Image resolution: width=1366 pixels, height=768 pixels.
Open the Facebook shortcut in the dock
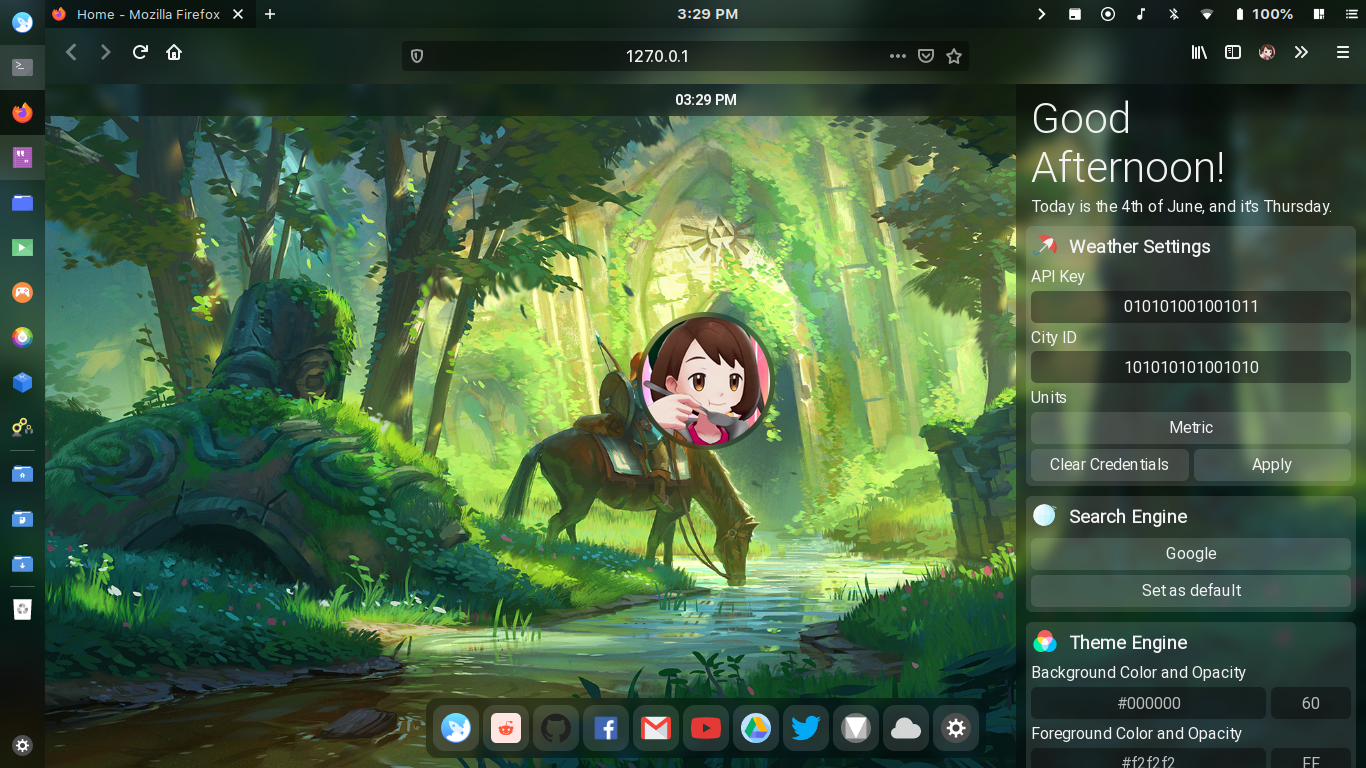click(x=606, y=728)
